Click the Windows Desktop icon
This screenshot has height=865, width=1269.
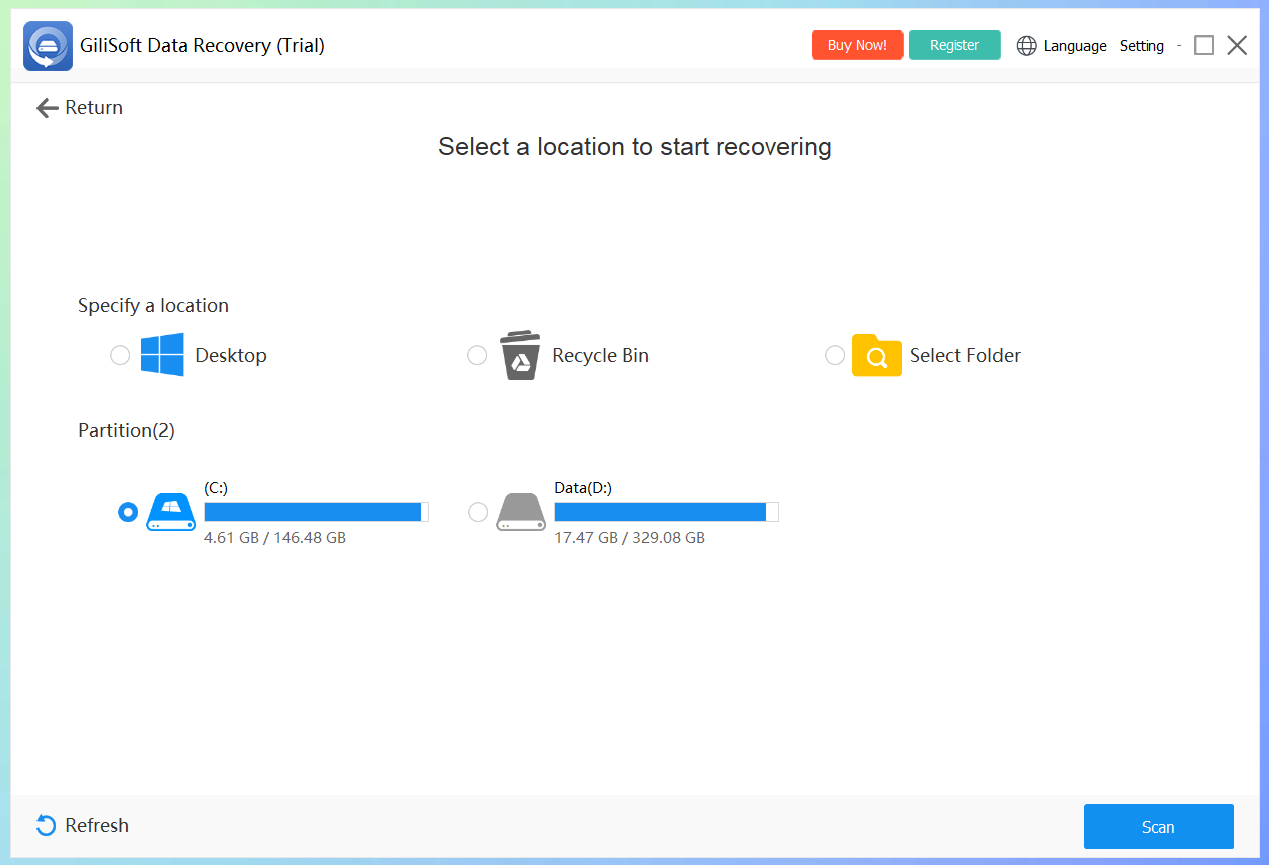162,355
